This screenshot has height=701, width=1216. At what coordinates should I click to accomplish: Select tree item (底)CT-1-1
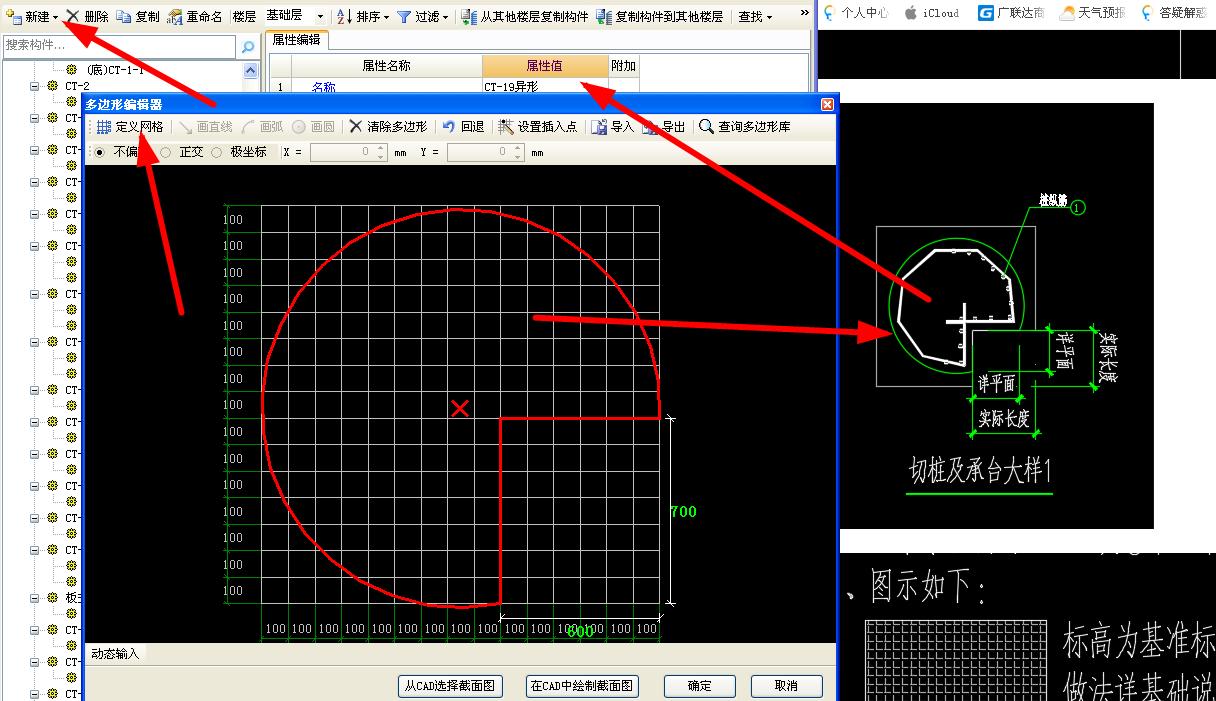click(115, 70)
